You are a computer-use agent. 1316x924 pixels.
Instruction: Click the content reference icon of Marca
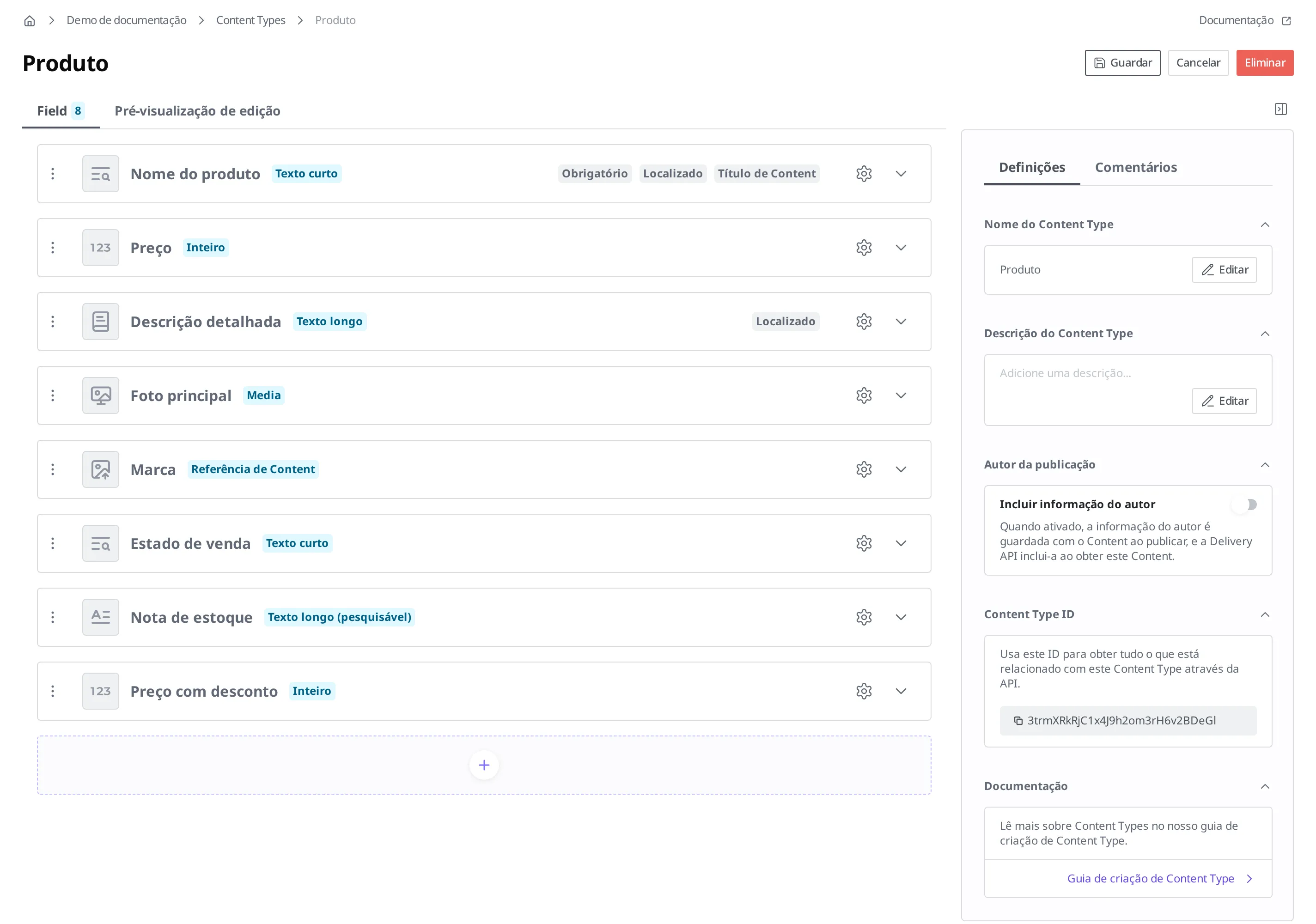[101, 469]
